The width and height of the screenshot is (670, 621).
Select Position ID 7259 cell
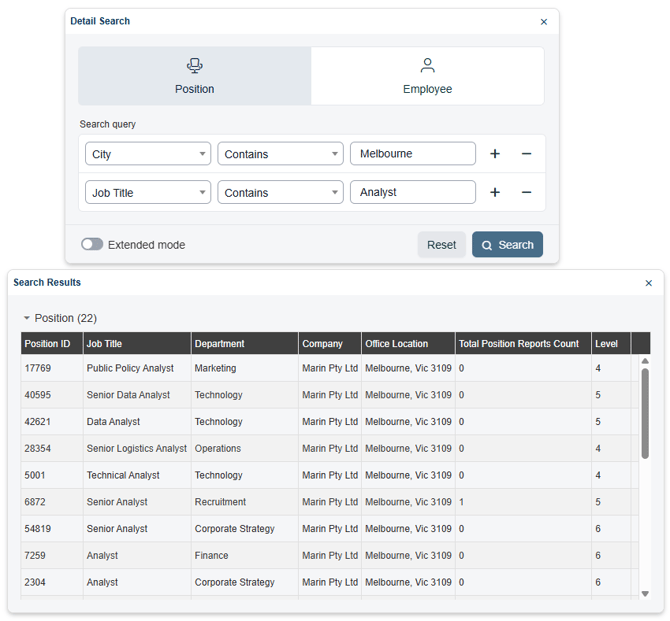click(x=52, y=556)
